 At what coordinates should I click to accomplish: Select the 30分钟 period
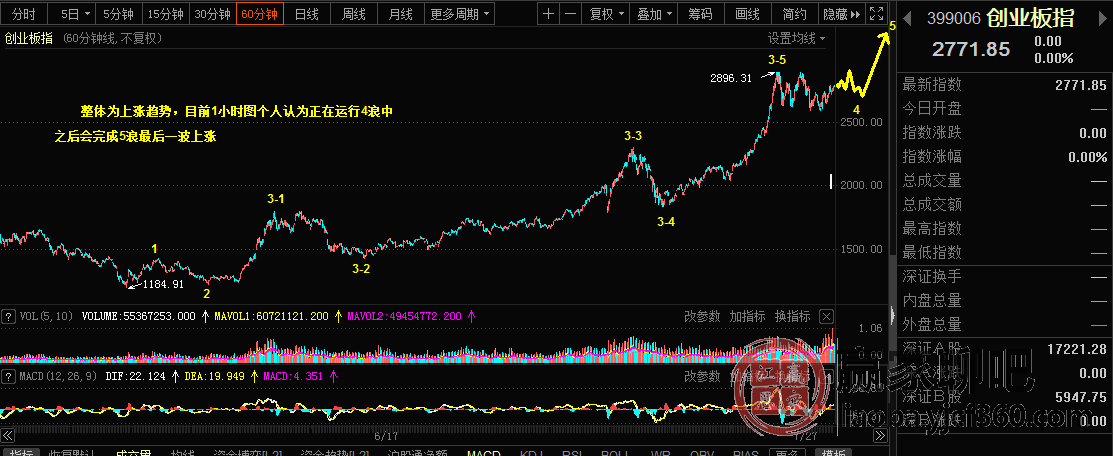tap(212, 13)
